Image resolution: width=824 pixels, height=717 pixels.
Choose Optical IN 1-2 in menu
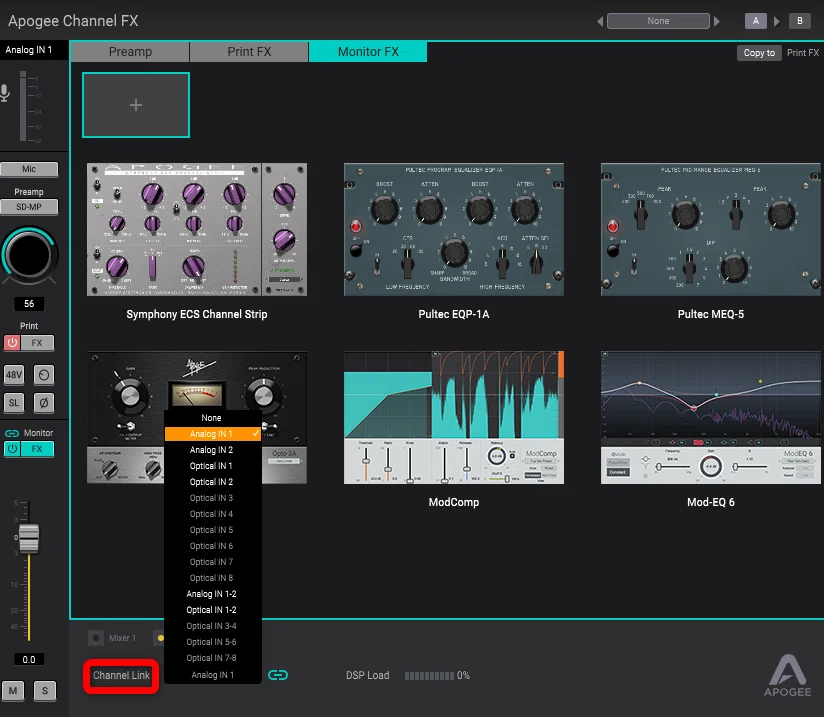[213, 610]
